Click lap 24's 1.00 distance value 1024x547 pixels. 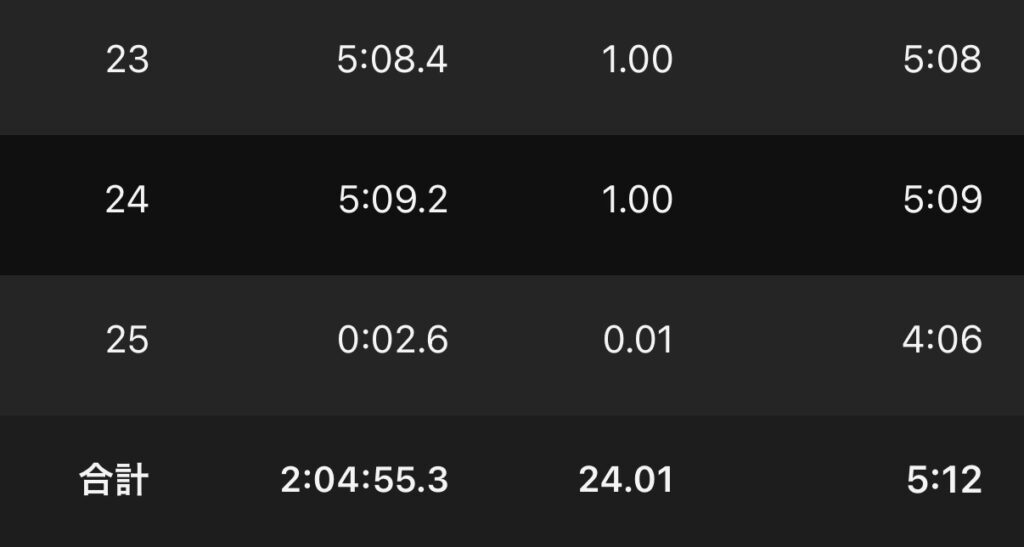click(637, 200)
